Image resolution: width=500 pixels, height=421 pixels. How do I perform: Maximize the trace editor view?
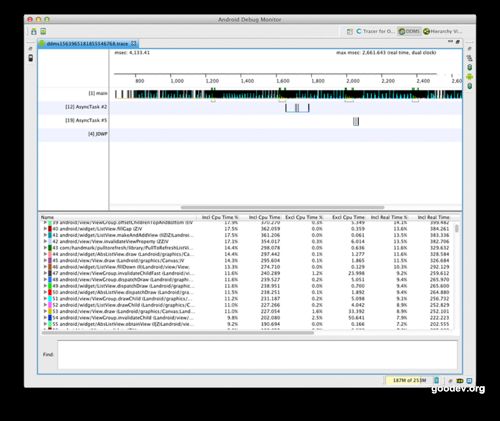point(458,42)
